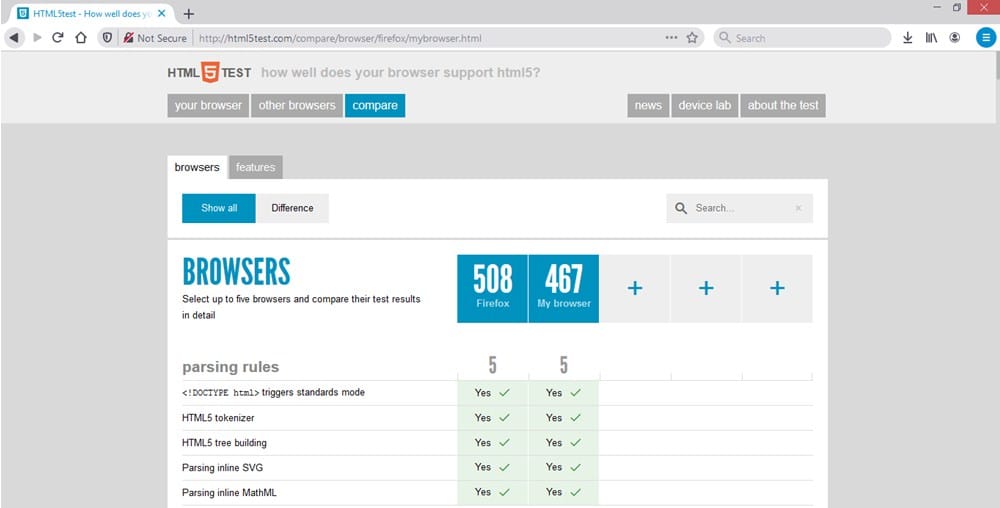Viewport: 1000px width, 508px height.
Task: Switch to the 'features' tab
Action: pos(255,168)
